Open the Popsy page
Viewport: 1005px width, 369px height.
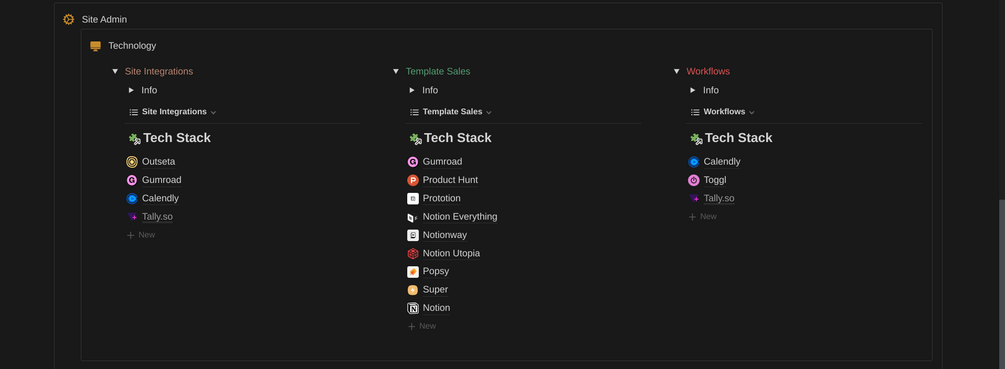(x=436, y=272)
